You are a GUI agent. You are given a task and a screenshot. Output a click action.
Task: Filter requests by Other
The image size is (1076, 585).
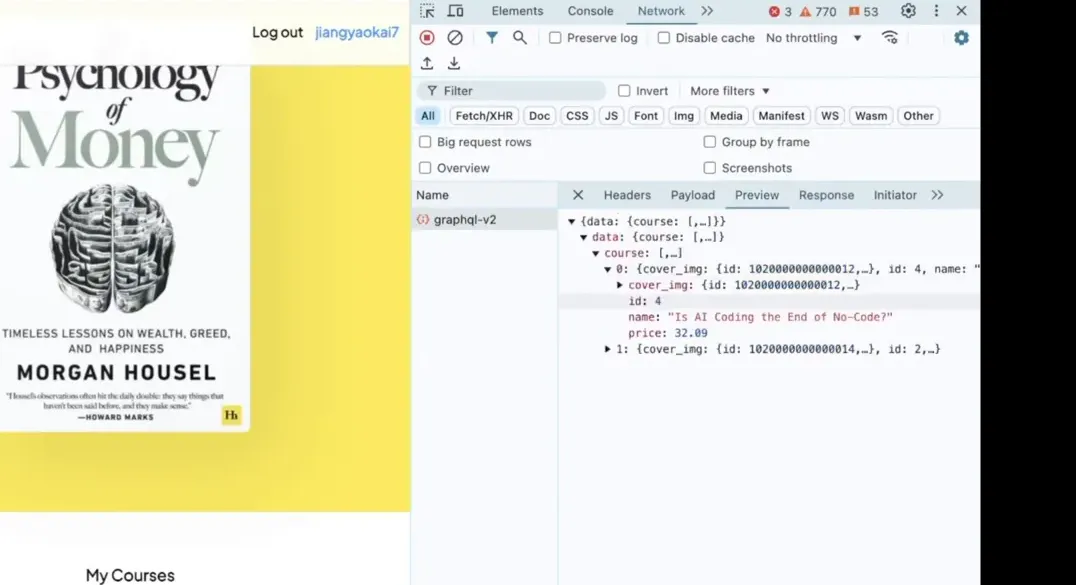click(x=918, y=116)
